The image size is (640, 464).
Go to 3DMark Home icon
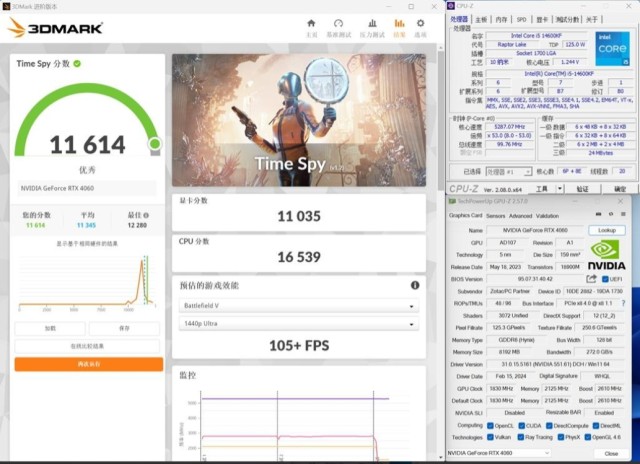(x=311, y=24)
